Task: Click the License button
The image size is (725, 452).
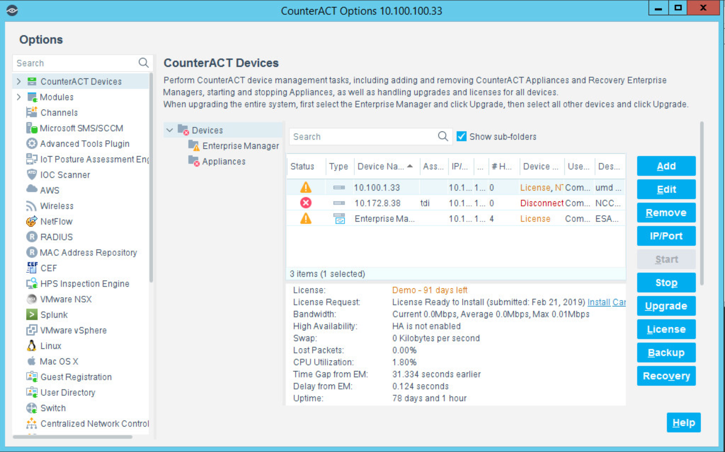Action: 666,329
